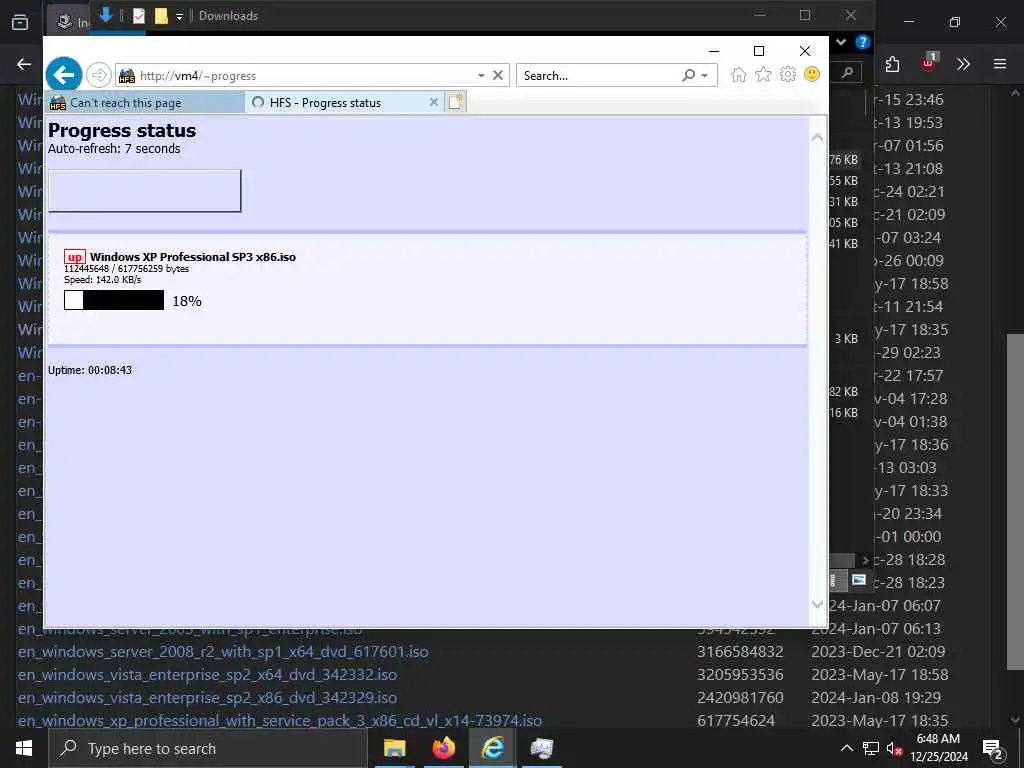Click the "Uptime: 00:08:43" text
Screen dimensions: 1024x768
click(90, 370)
